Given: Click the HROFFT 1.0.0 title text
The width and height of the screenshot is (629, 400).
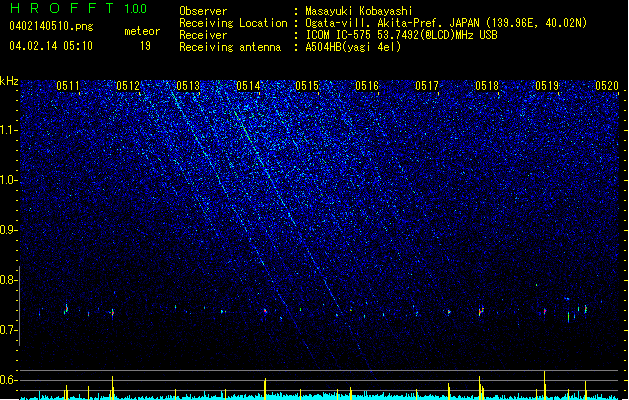Looking at the screenshot, I should [x=79, y=8].
